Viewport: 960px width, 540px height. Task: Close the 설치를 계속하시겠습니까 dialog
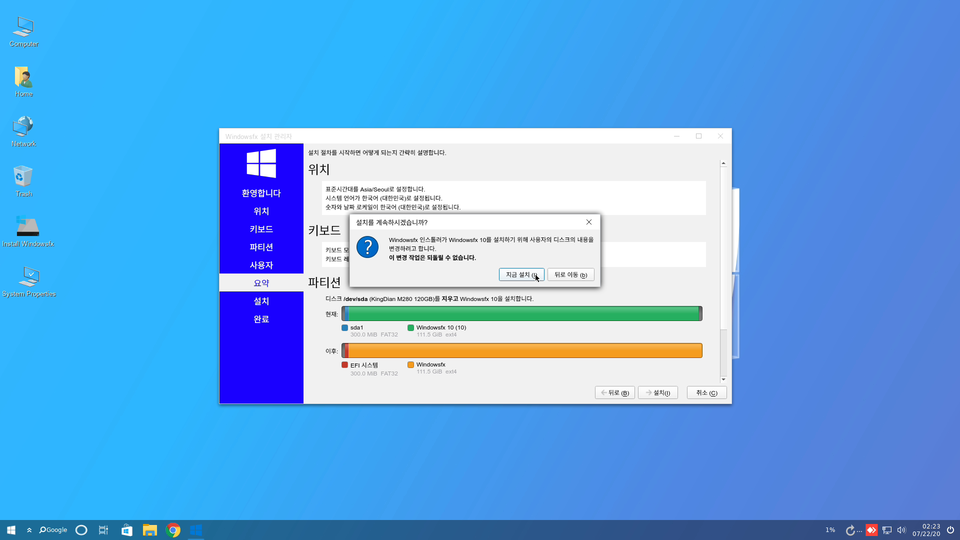[x=589, y=222]
